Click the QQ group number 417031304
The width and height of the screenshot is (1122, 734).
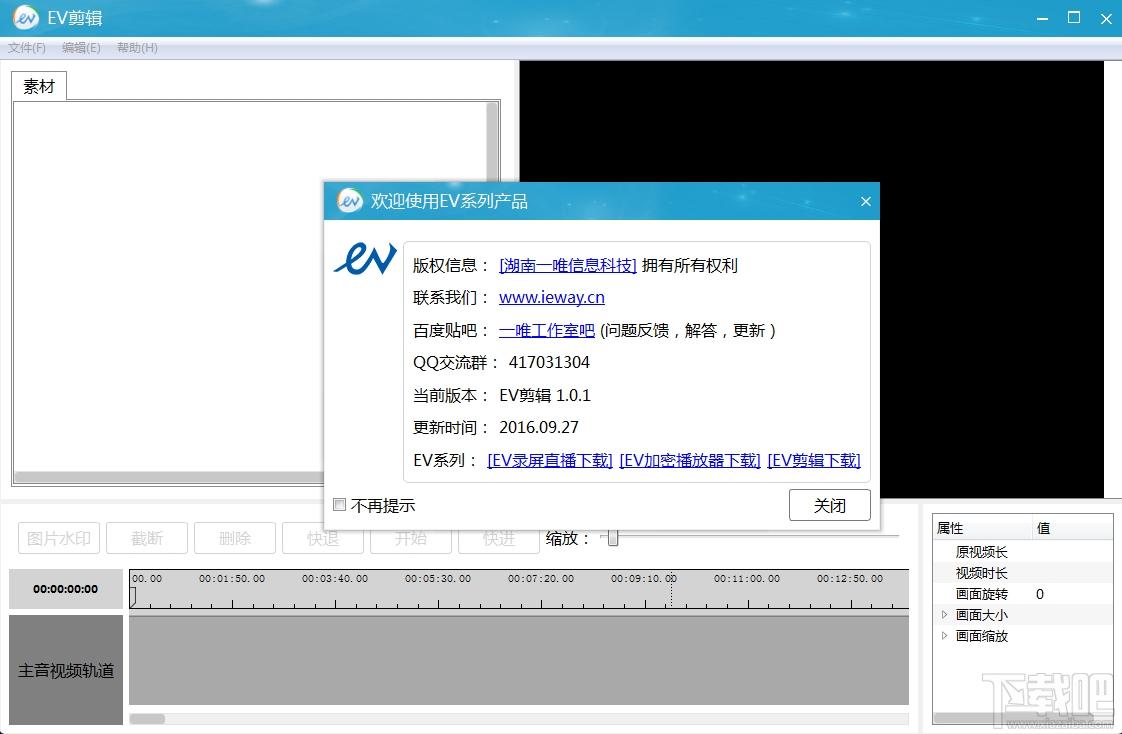[x=549, y=363]
